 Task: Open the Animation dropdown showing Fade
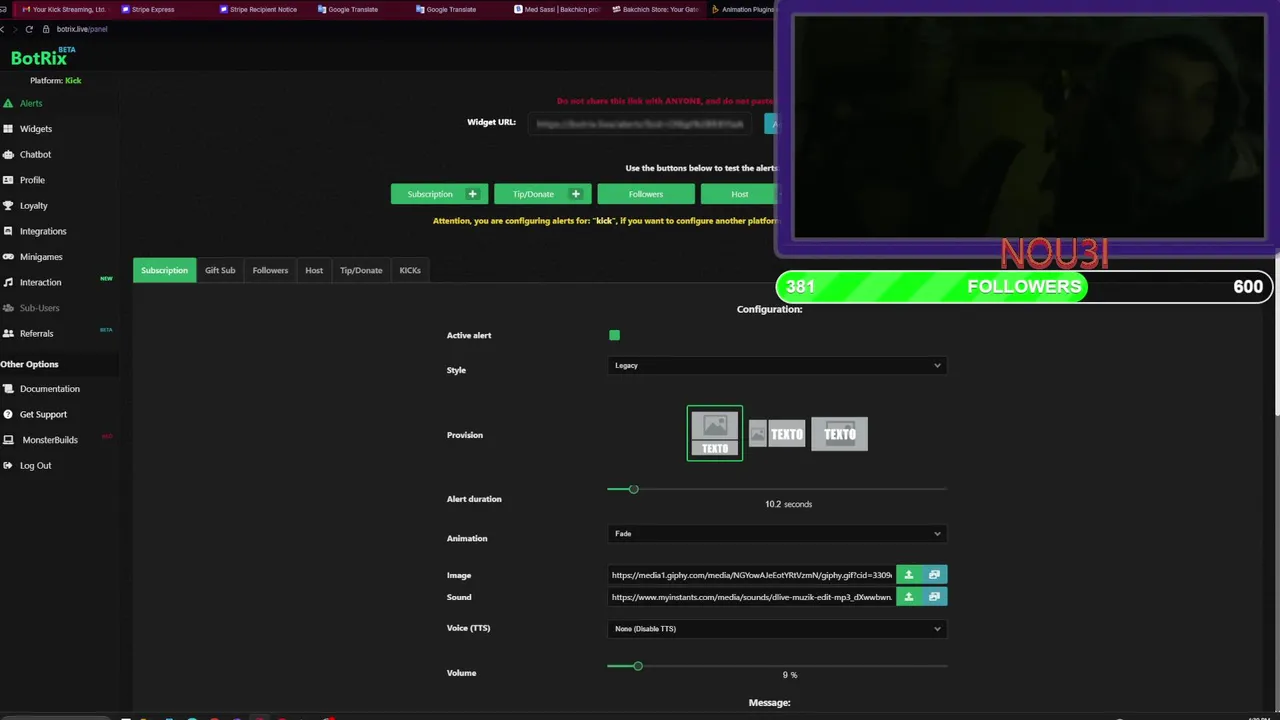coord(777,533)
